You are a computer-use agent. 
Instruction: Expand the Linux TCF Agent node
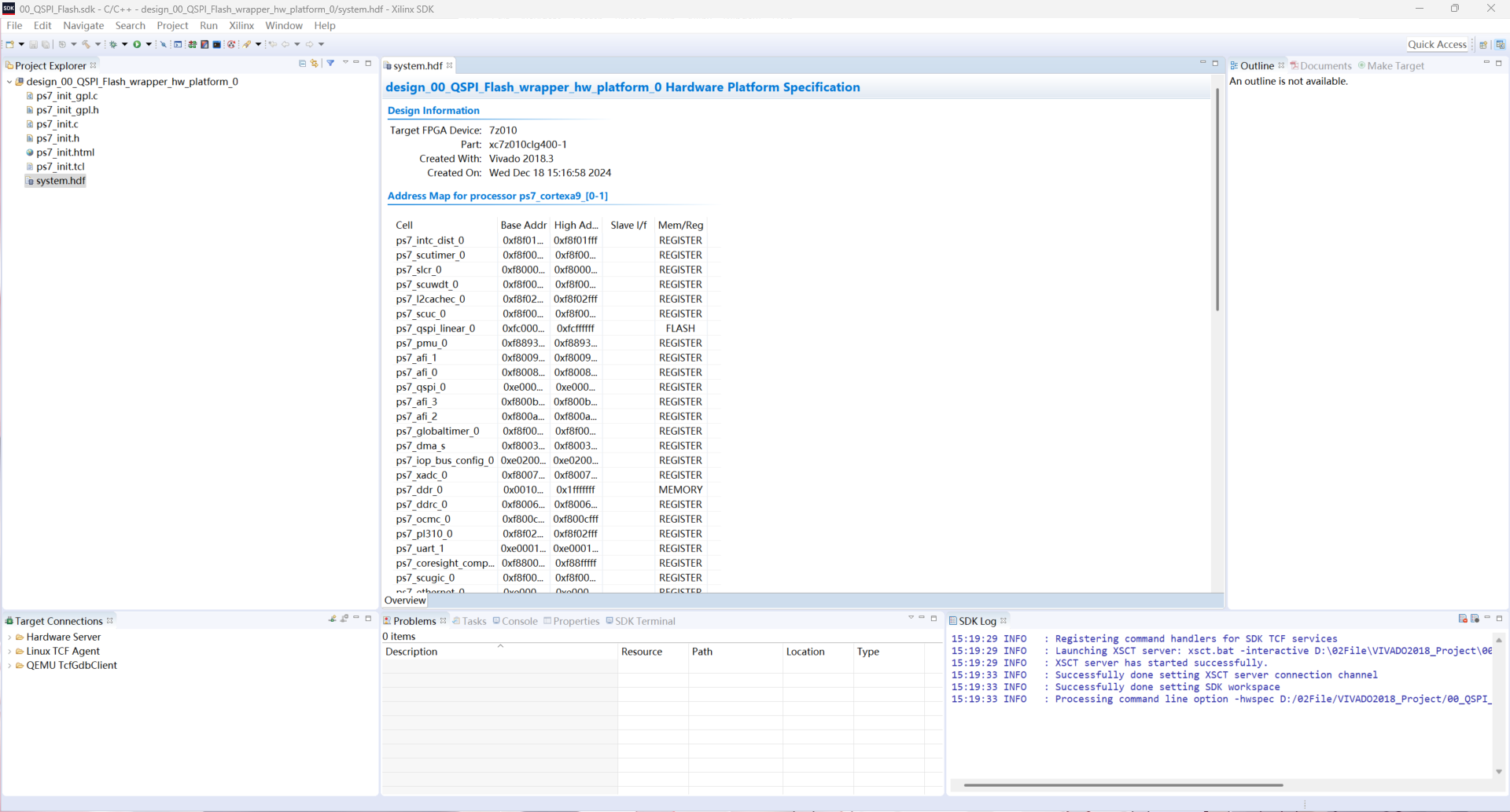pyautogui.click(x=9, y=652)
